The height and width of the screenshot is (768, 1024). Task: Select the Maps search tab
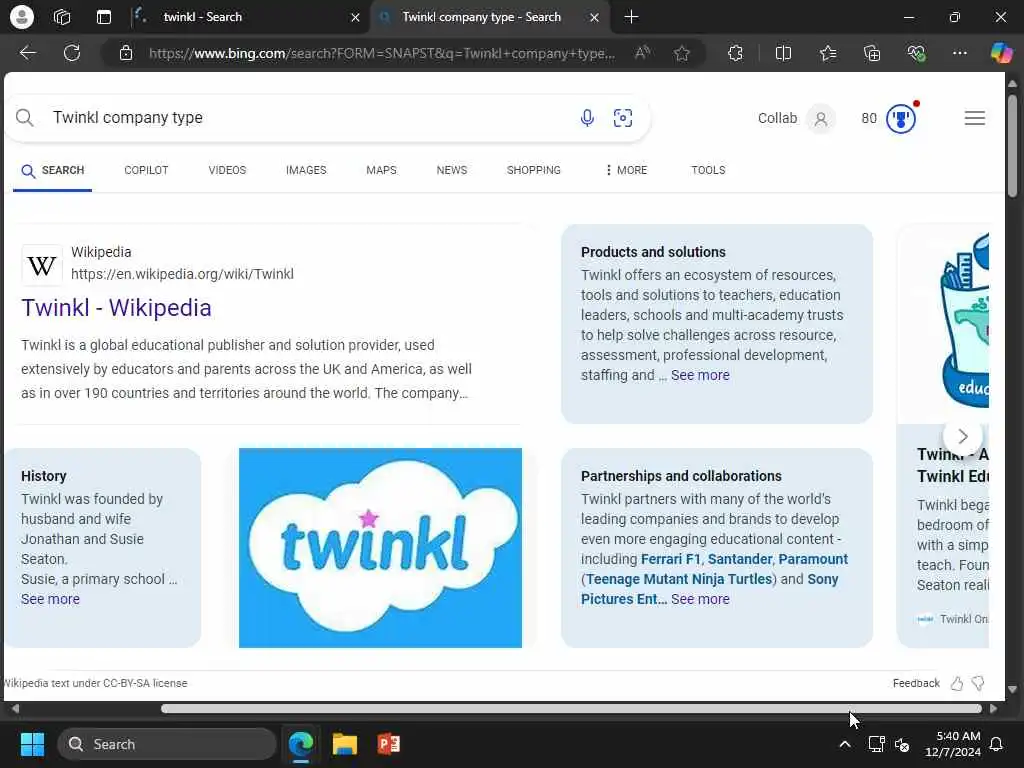click(381, 170)
